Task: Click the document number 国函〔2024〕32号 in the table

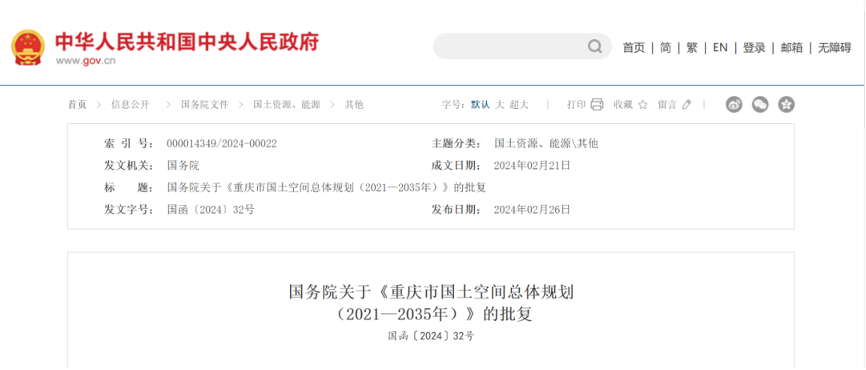Action: click(210, 210)
